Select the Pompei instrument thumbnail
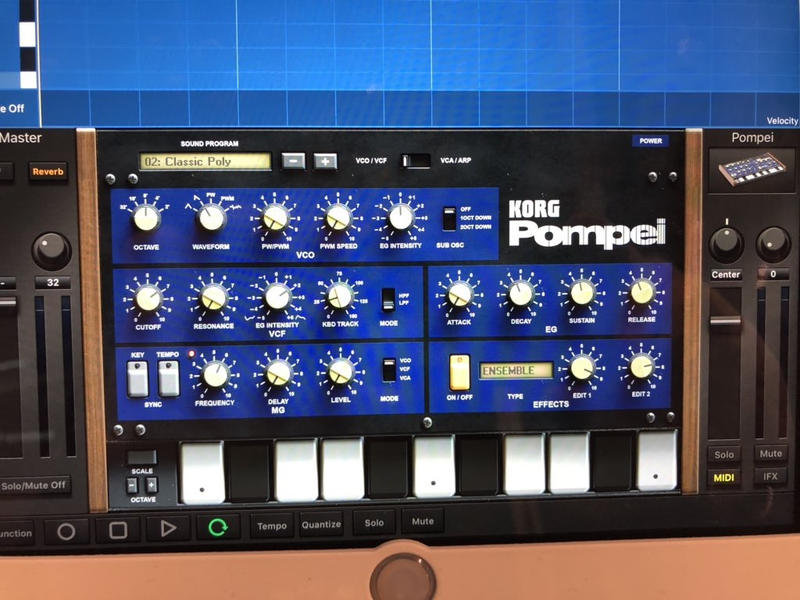The width and height of the screenshot is (800, 600). [x=752, y=170]
